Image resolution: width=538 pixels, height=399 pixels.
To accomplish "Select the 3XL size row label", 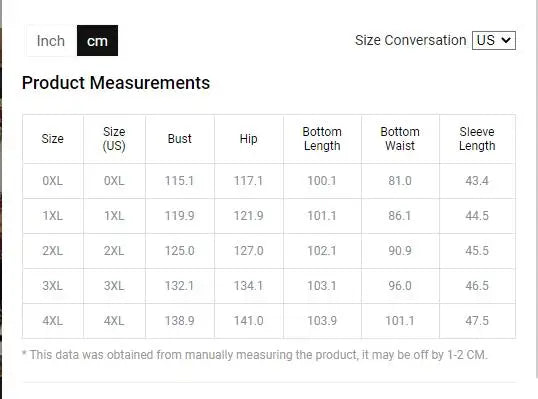I will click(x=52, y=286).
